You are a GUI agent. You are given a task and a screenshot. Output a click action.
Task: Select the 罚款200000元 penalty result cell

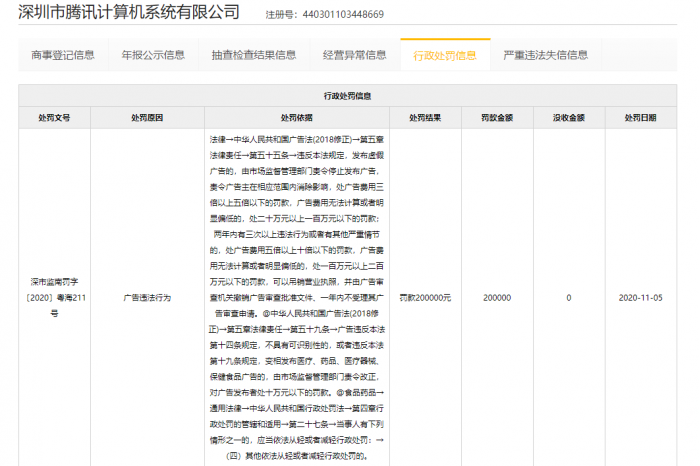click(x=425, y=297)
